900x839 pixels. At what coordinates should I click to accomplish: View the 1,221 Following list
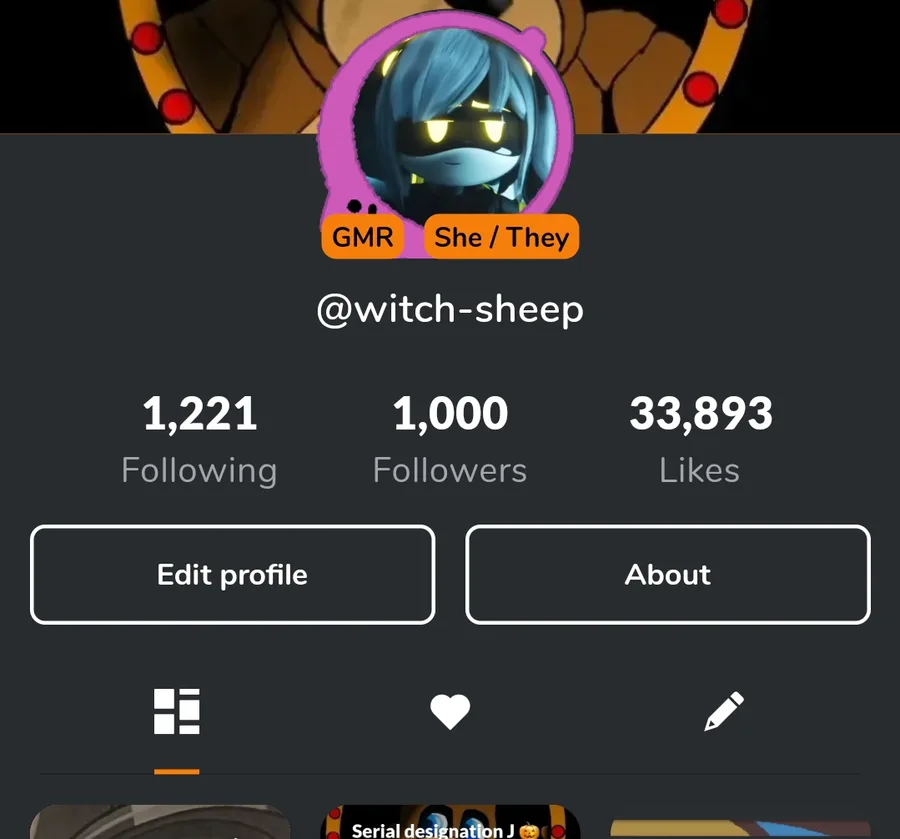199,440
